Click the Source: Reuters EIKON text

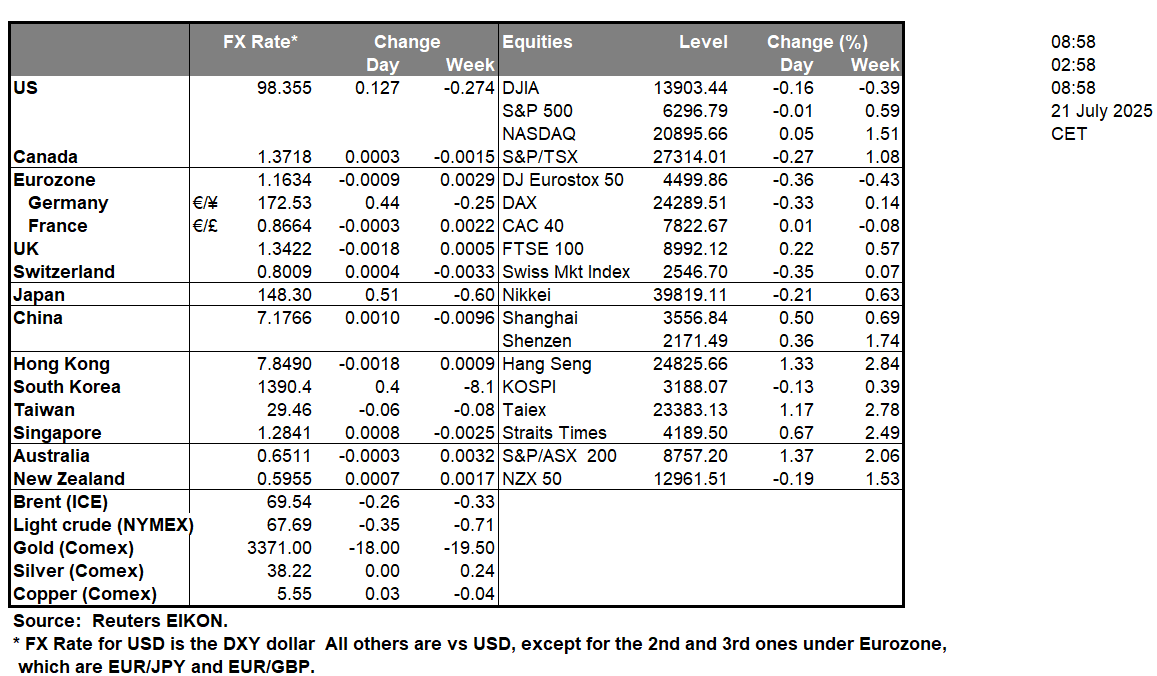click(x=120, y=621)
